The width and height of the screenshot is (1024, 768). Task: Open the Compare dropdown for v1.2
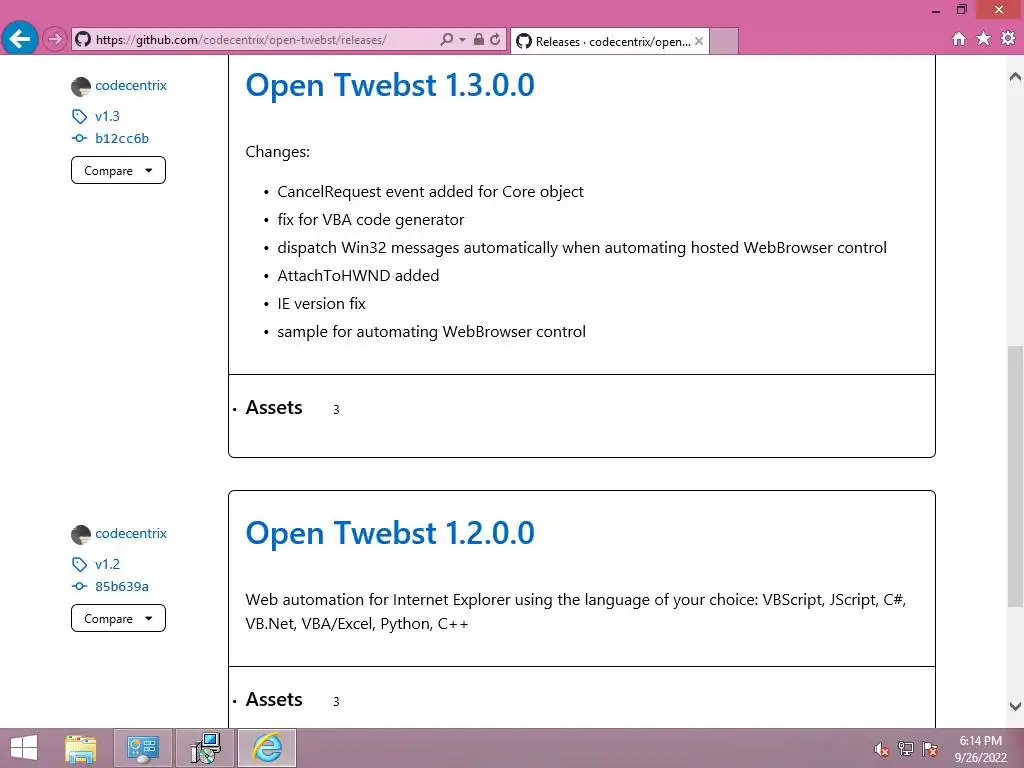pos(118,618)
